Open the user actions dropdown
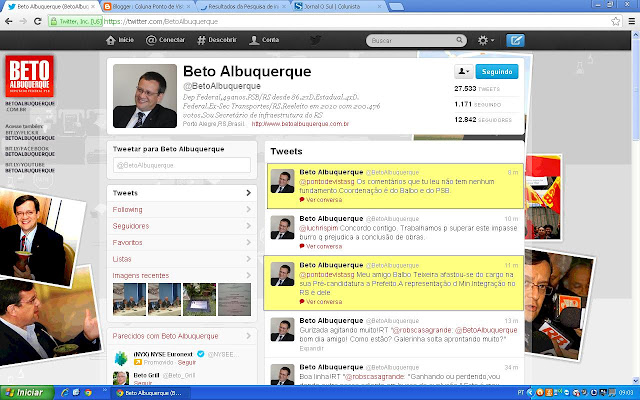The height and width of the screenshot is (400, 640). [x=463, y=71]
